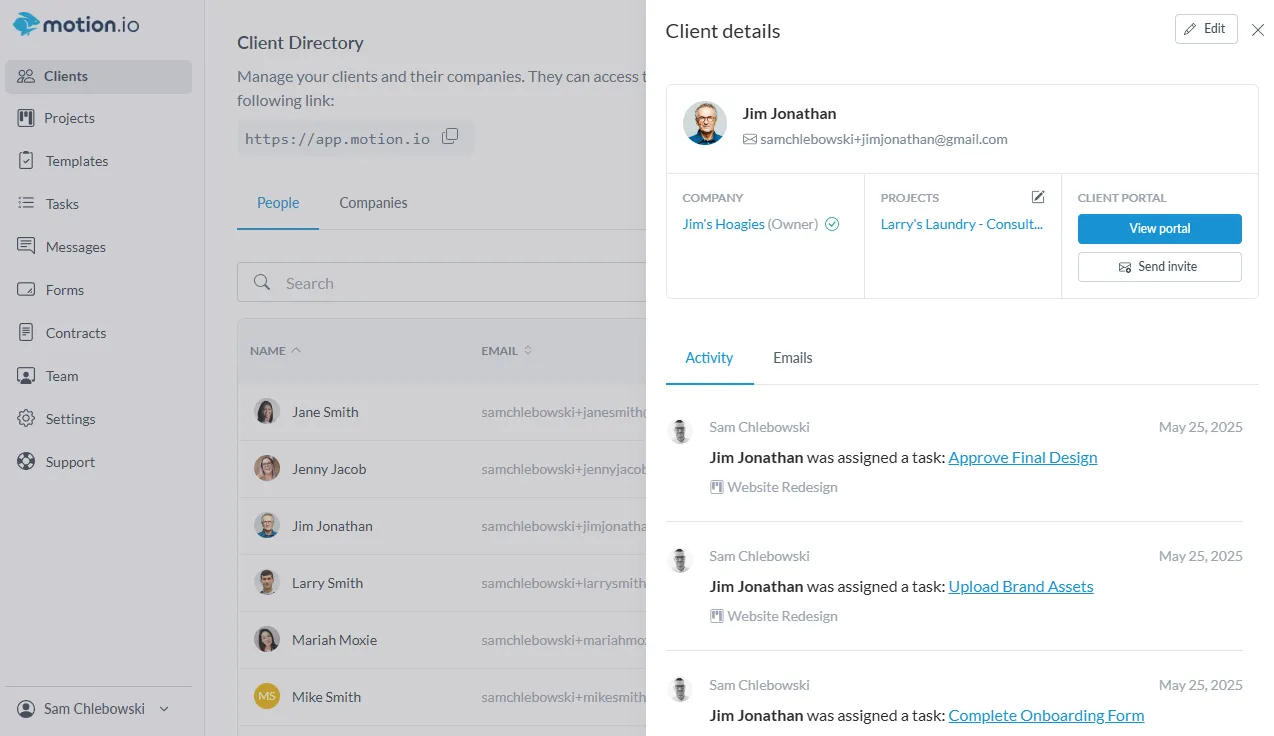Click the Tasks list icon
1274x736 pixels.
coord(26,203)
